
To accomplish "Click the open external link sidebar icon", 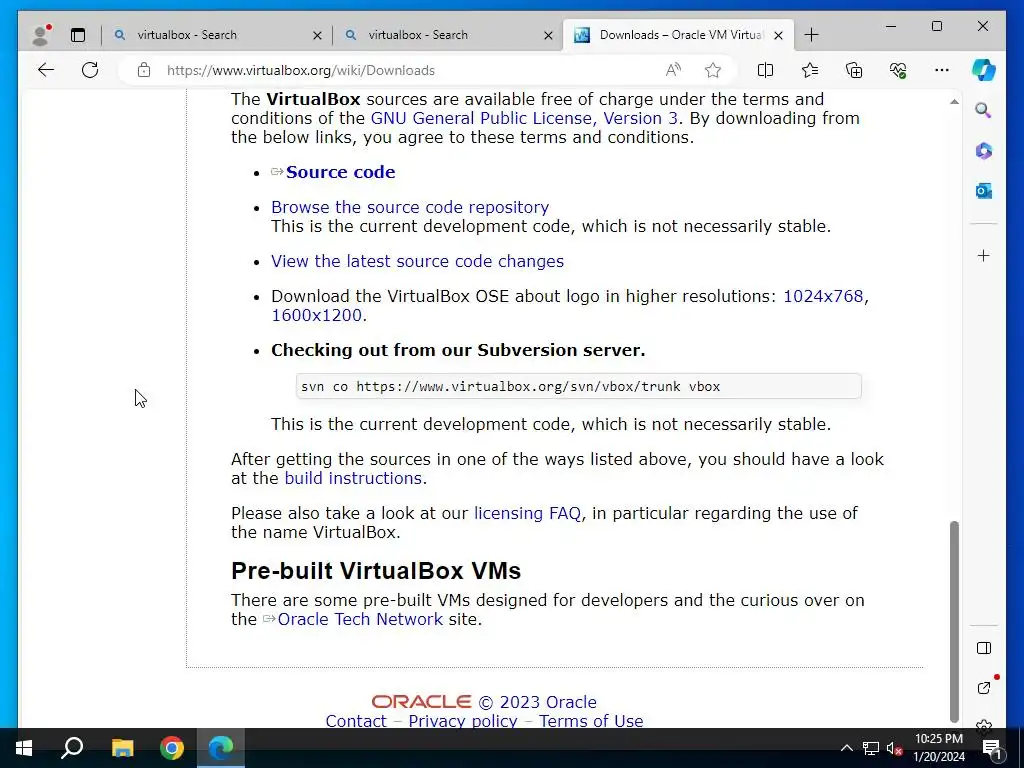I will (x=984, y=688).
